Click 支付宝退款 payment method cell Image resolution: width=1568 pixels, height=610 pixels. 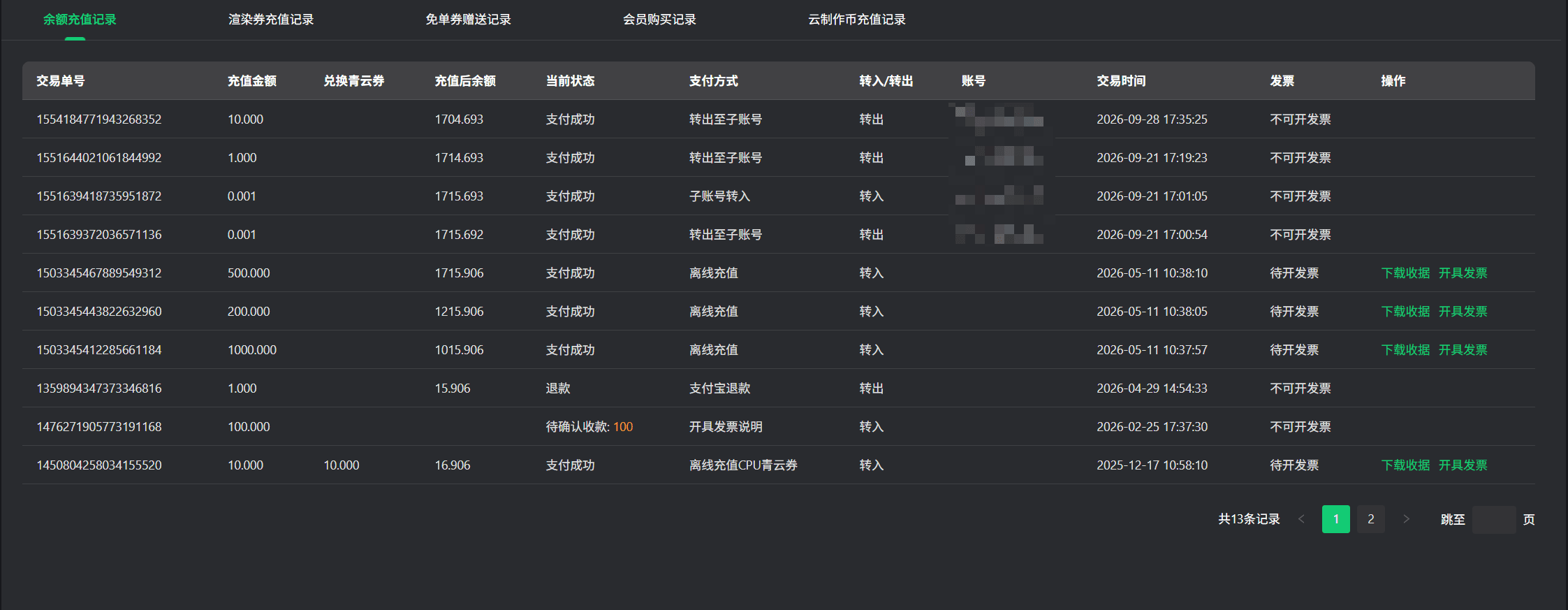coord(719,388)
